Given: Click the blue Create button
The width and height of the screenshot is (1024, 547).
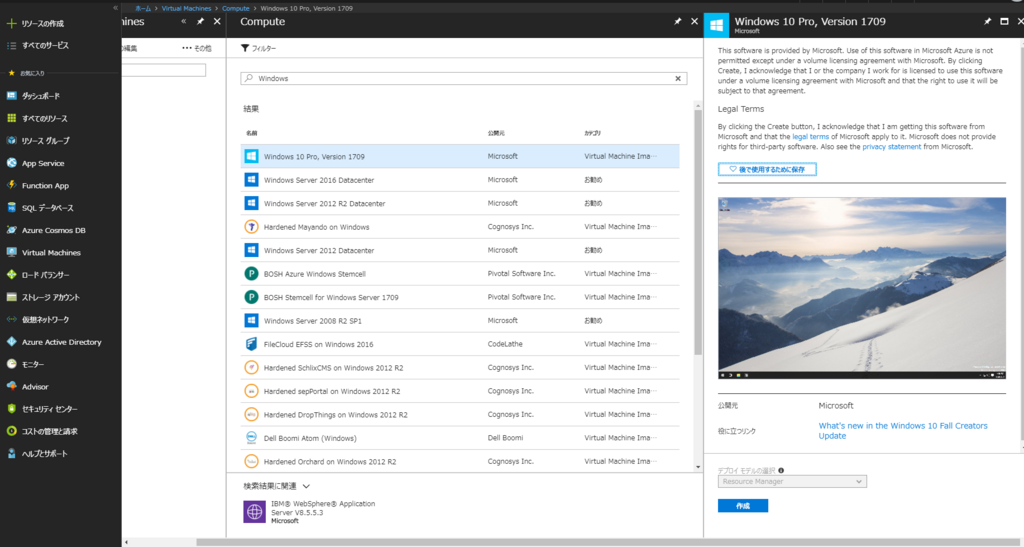Looking at the screenshot, I should tap(743, 506).
